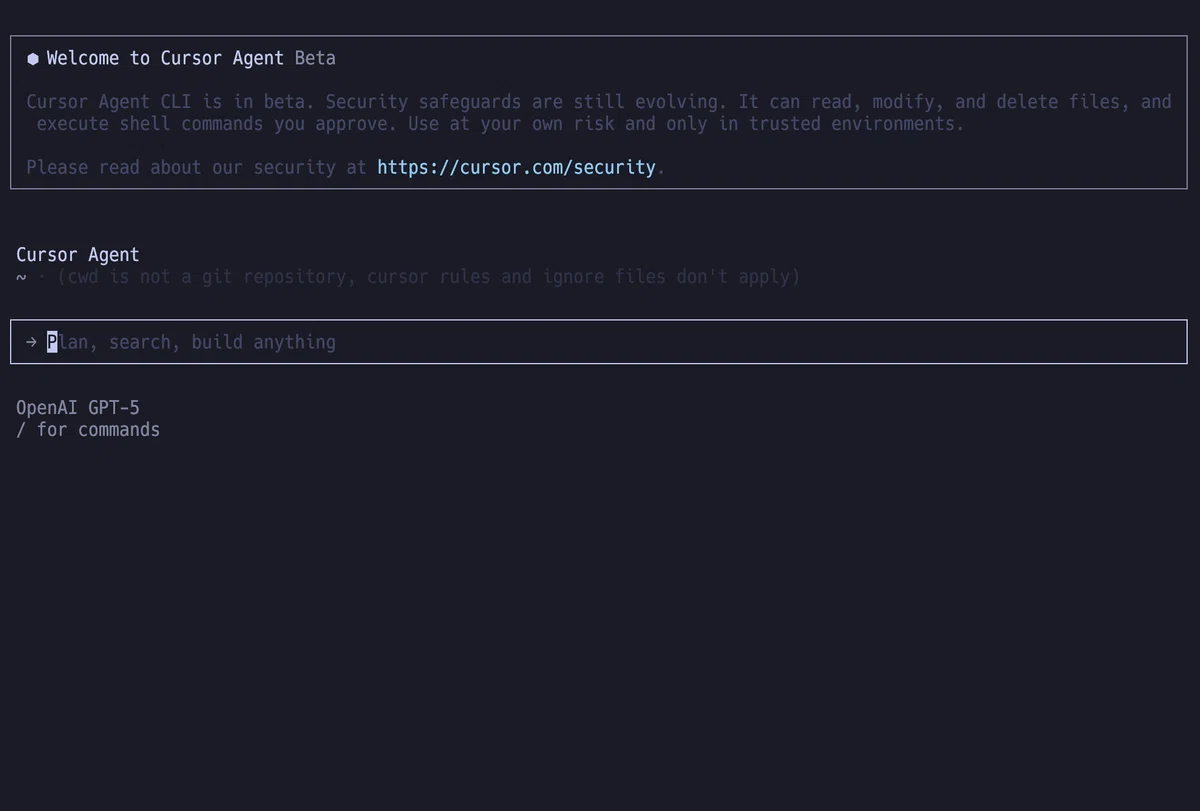
Task: Click the word 'search' in placeholder
Action: 140,342
